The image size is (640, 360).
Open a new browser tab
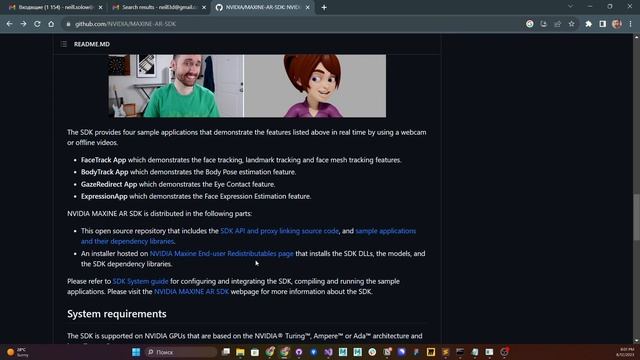pos(324,7)
